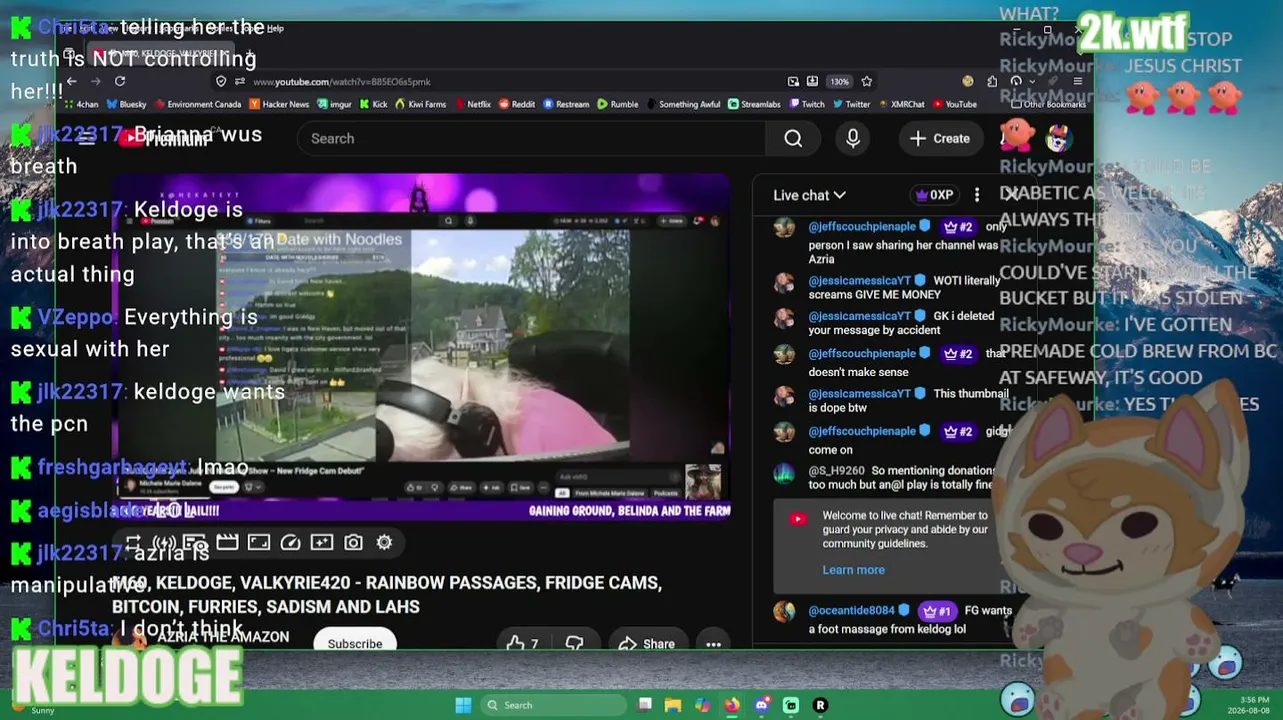Open File Explorer from the taskbar
Screen dimensions: 1283x720
point(673,705)
